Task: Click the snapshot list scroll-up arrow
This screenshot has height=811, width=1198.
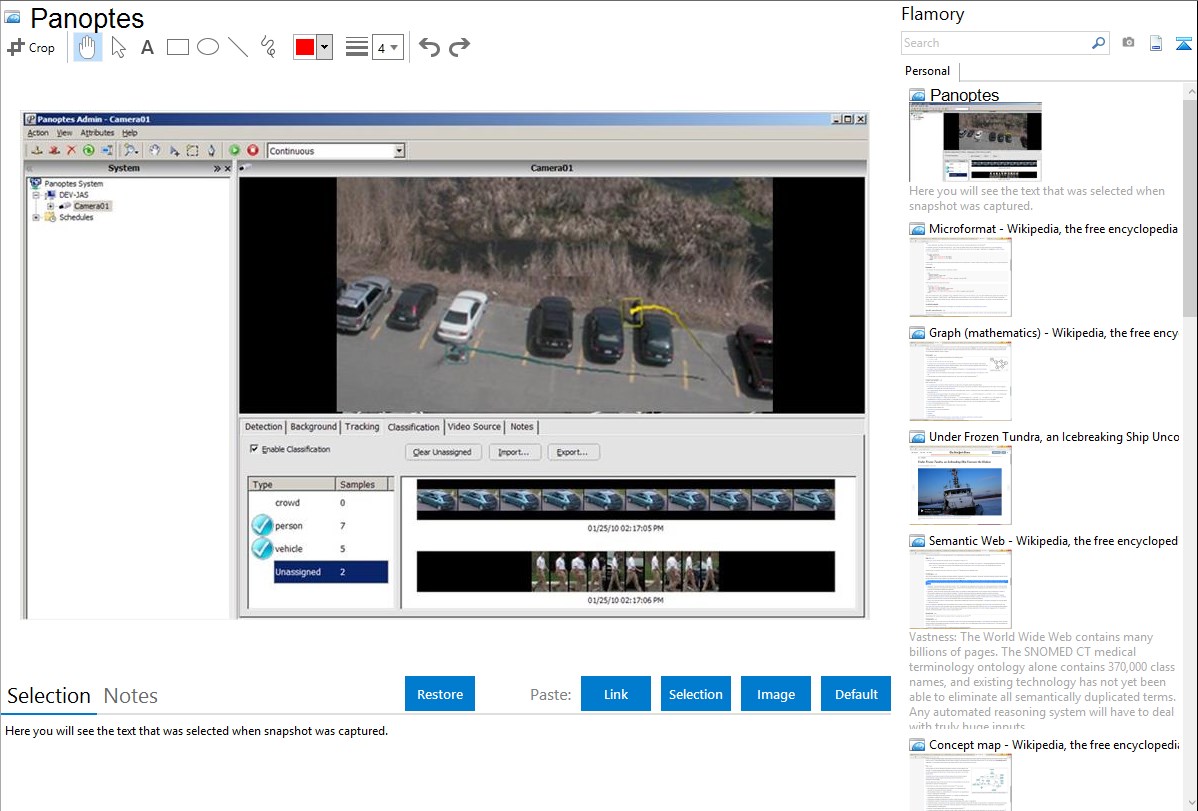Action: 1190,92
